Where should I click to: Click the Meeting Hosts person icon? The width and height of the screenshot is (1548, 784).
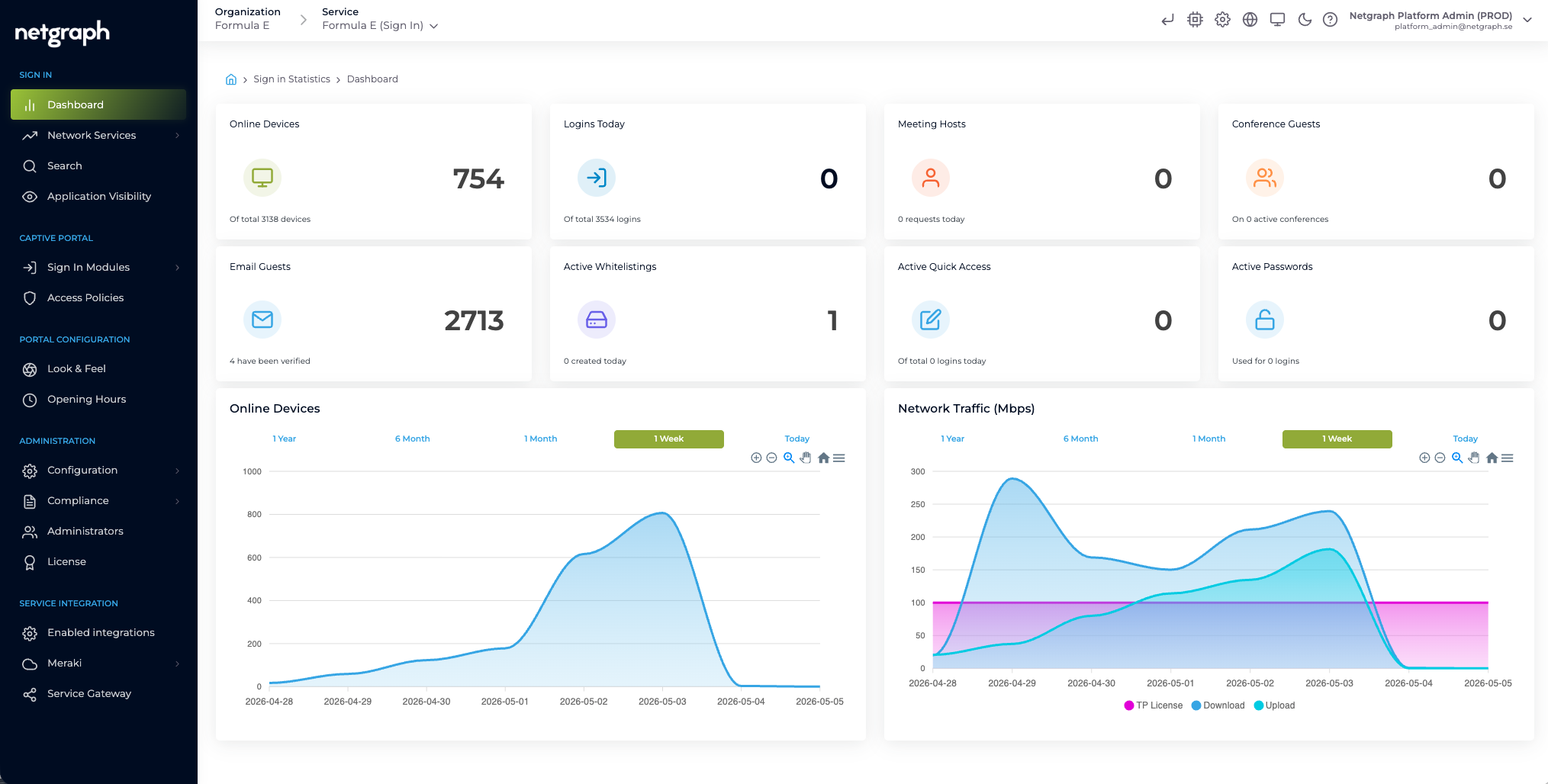(x=931, y=178)
